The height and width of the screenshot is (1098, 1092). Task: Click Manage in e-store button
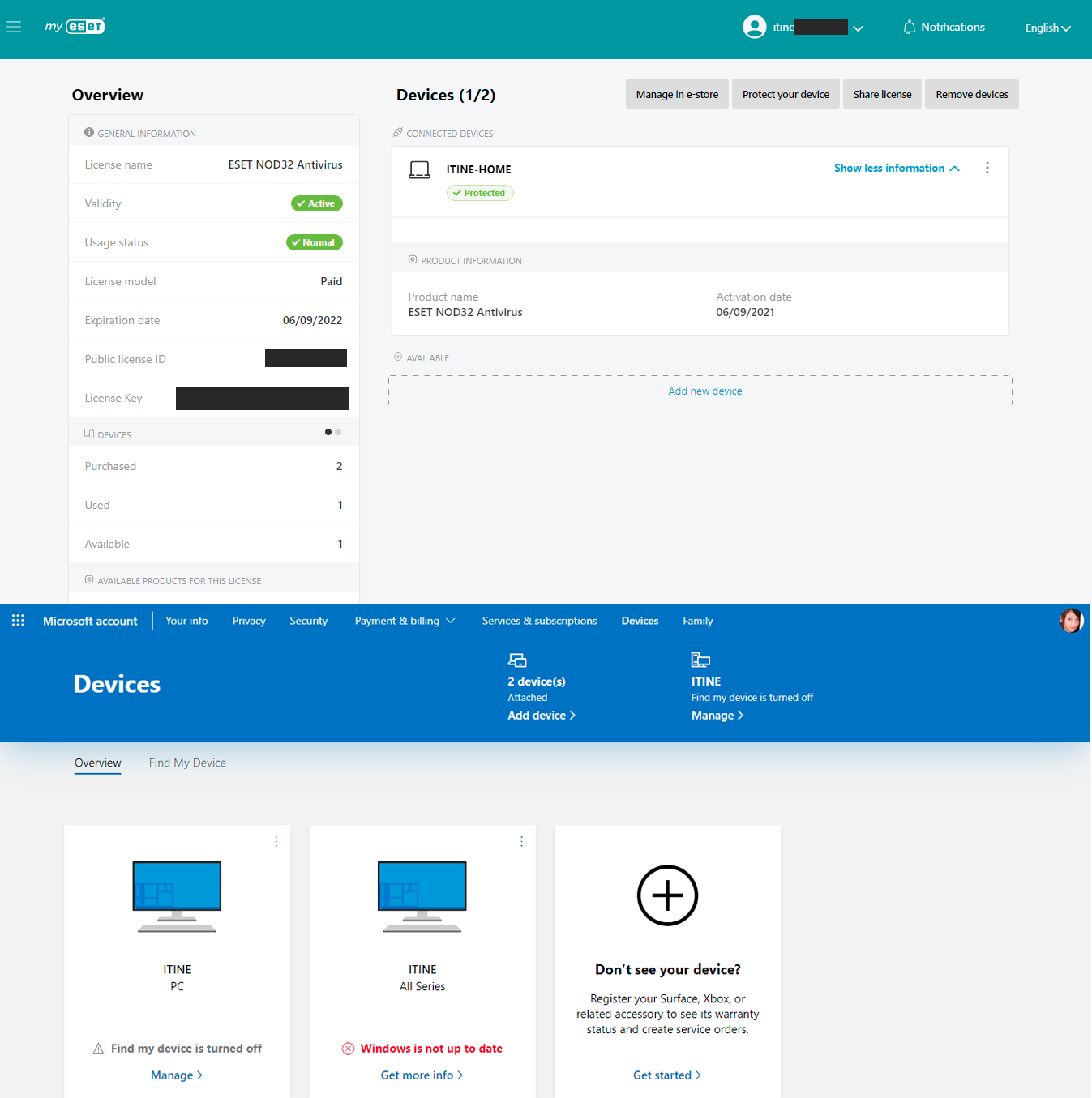[677, 94]
